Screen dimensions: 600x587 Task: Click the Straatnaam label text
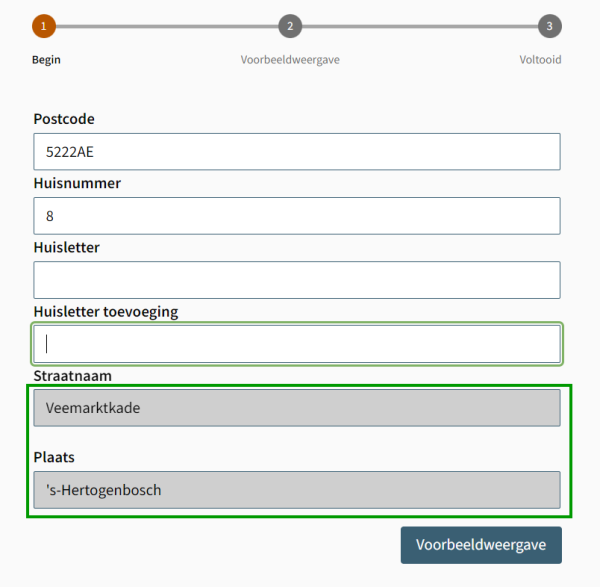click(x=72, y=376)
